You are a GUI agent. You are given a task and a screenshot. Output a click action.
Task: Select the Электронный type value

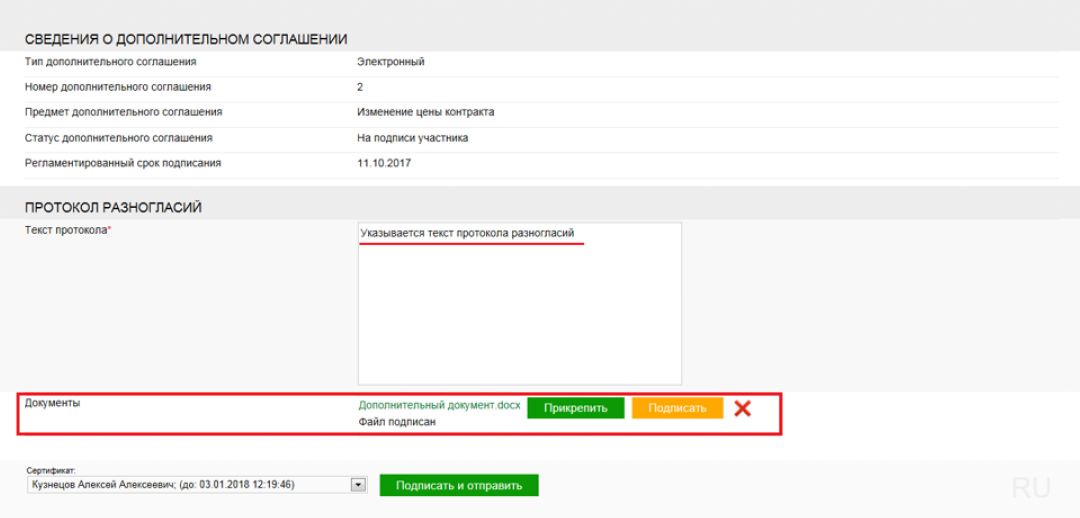391,62
